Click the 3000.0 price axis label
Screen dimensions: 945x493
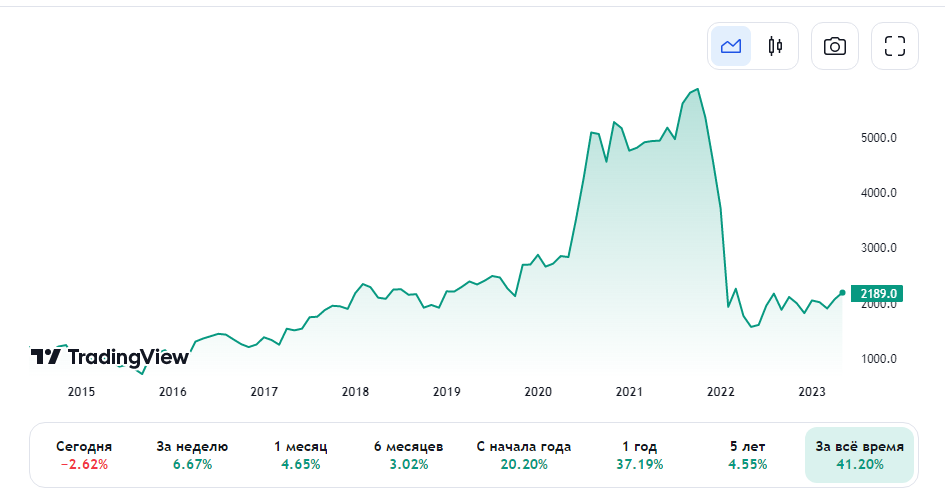point(879,248)
